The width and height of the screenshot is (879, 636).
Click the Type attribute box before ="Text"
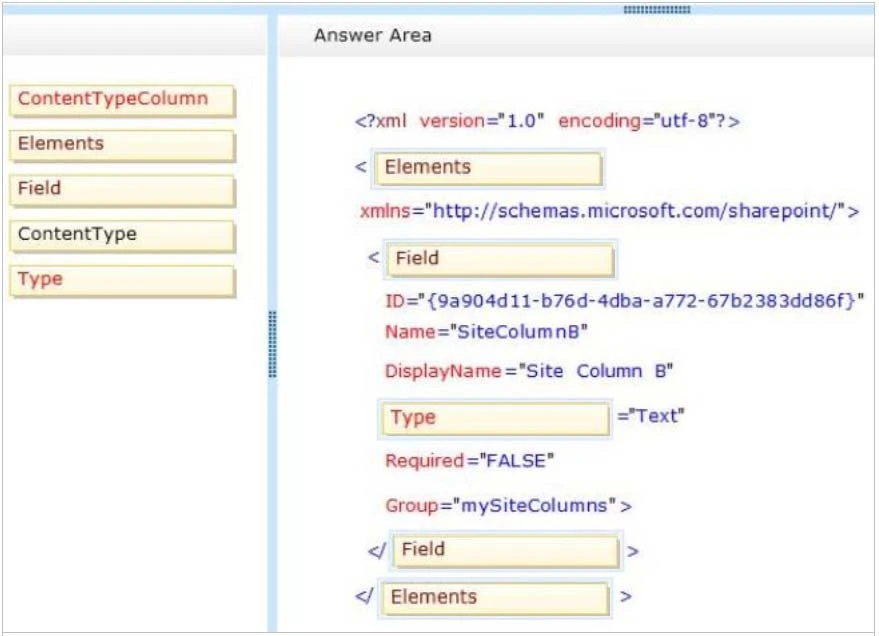495,418
